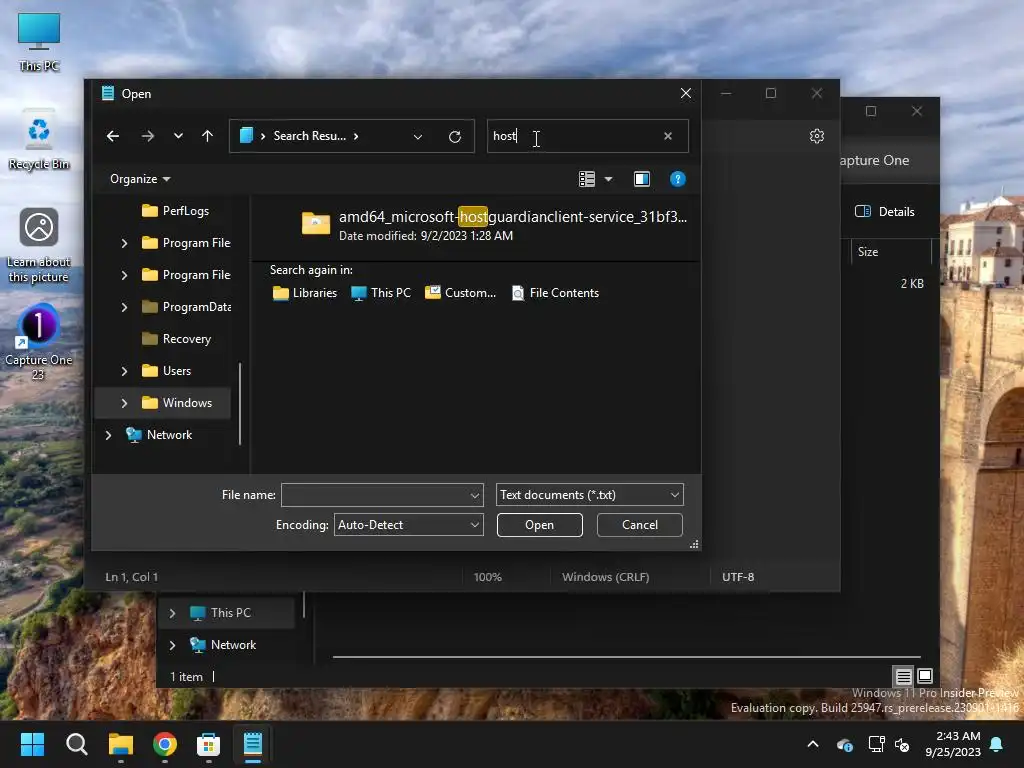Open the Recycle Bin desktop icon

pos(39,140)
